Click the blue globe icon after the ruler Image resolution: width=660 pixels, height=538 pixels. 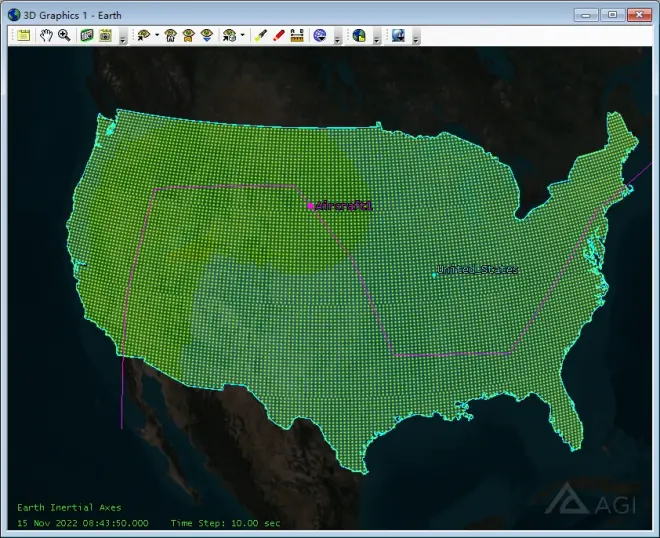click(320, 35)
